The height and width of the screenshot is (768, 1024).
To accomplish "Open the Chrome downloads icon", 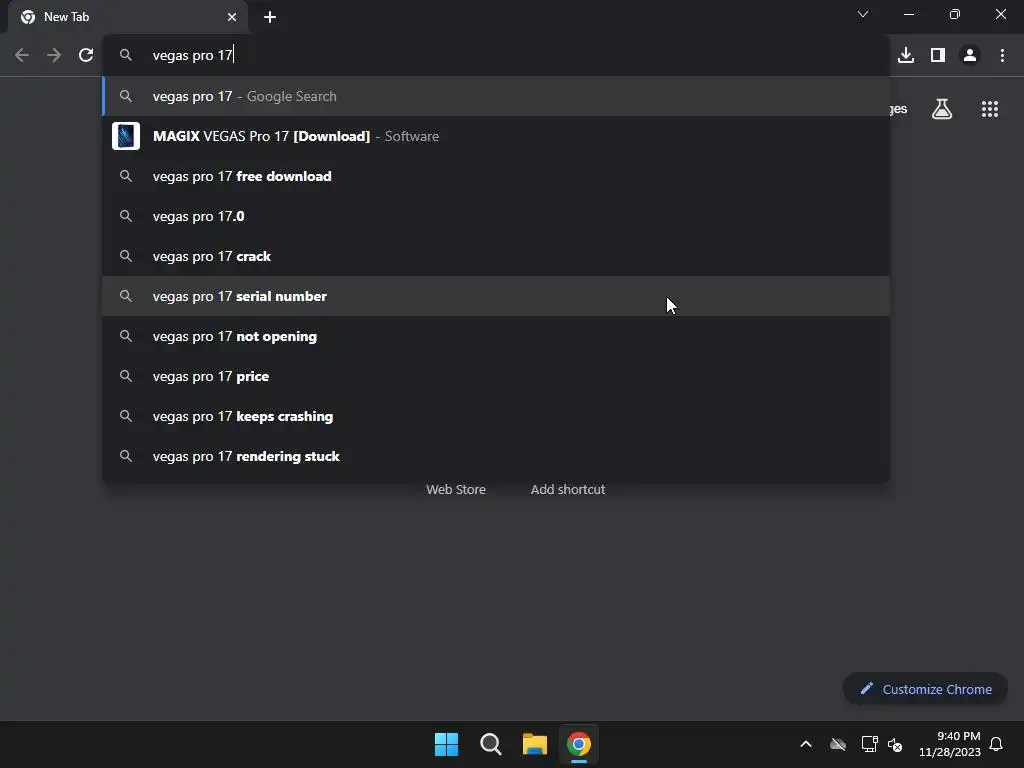I will point(905,56).
